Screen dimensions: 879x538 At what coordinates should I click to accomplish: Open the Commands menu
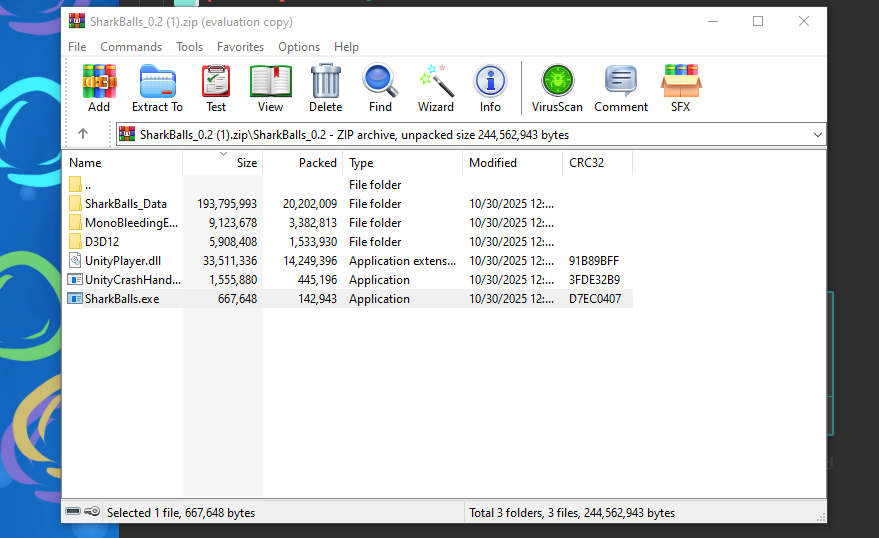coord(131,47)
